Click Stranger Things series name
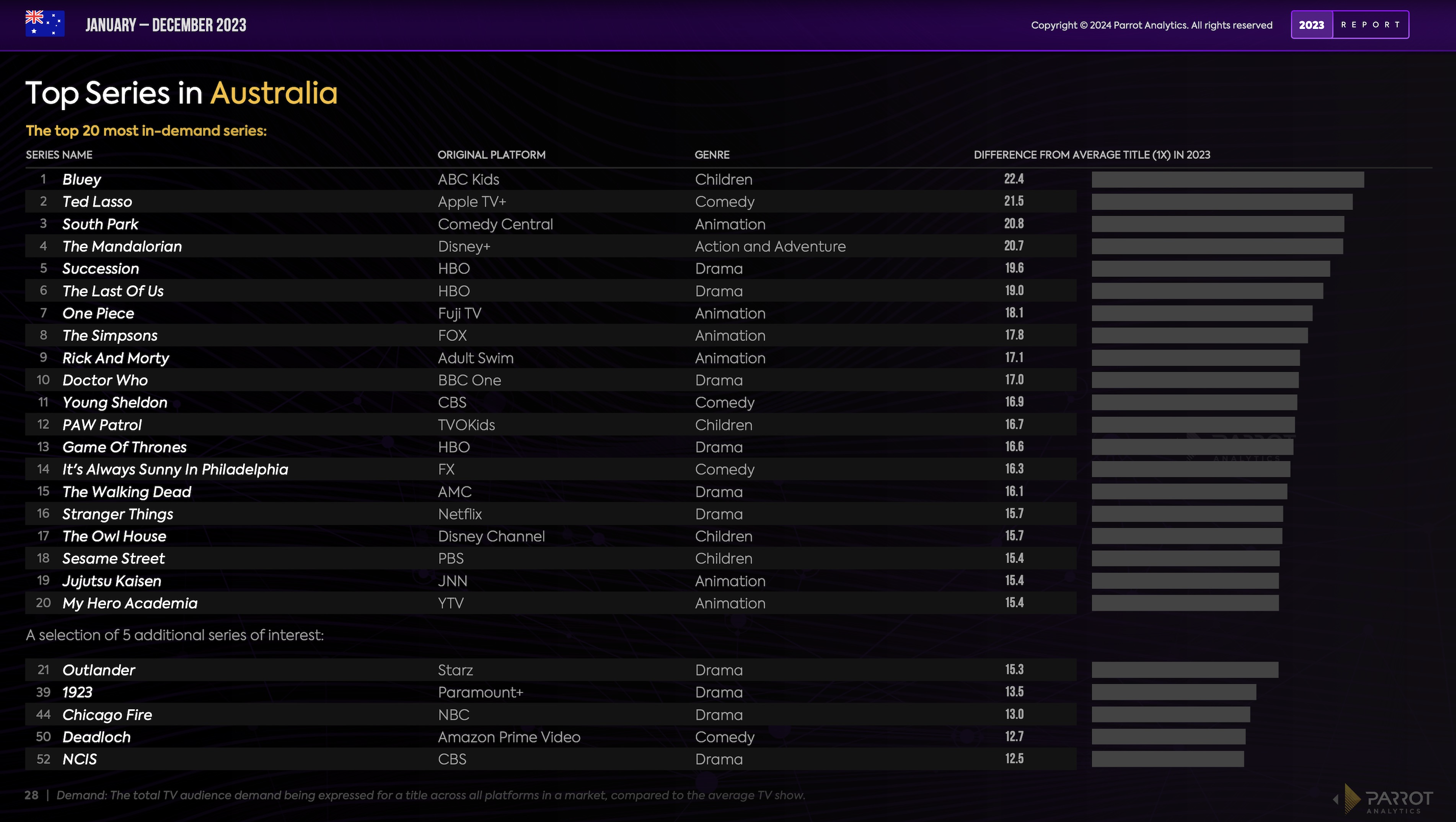The width and height of the screenshot is (1456, 822). [x=117, y=514]
